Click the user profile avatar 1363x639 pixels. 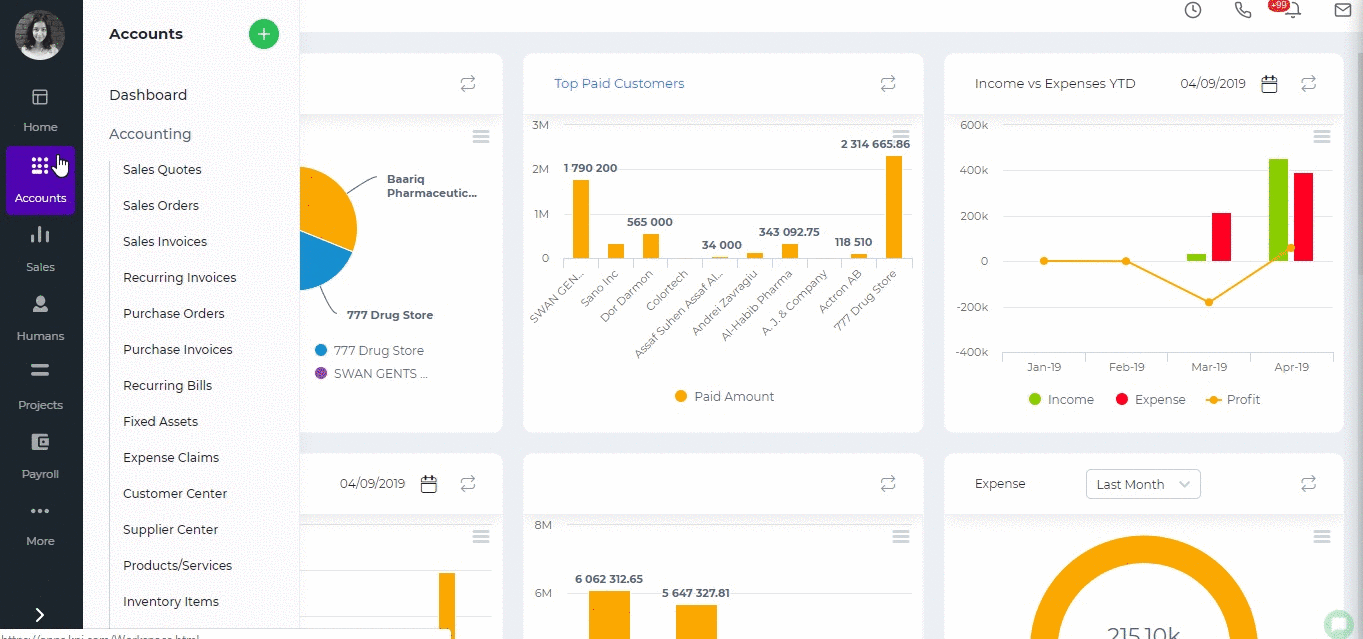click(40, 35)
